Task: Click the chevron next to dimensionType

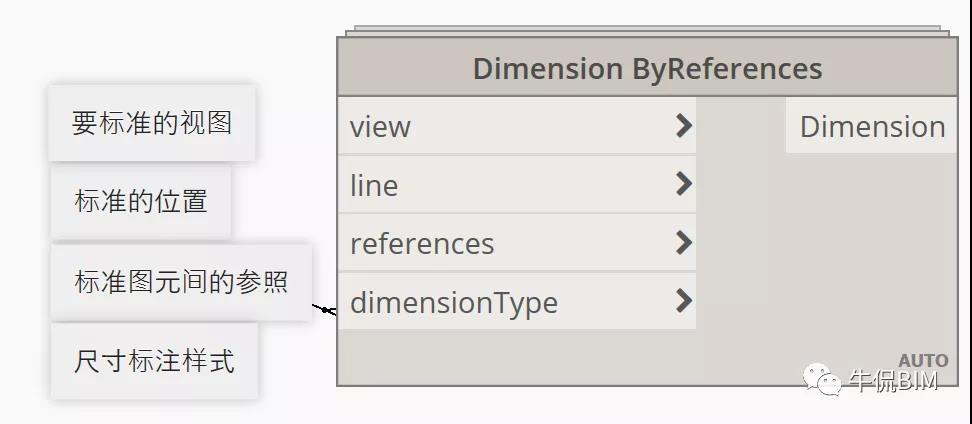Action: pyautogui.click(x=684, y=301)
